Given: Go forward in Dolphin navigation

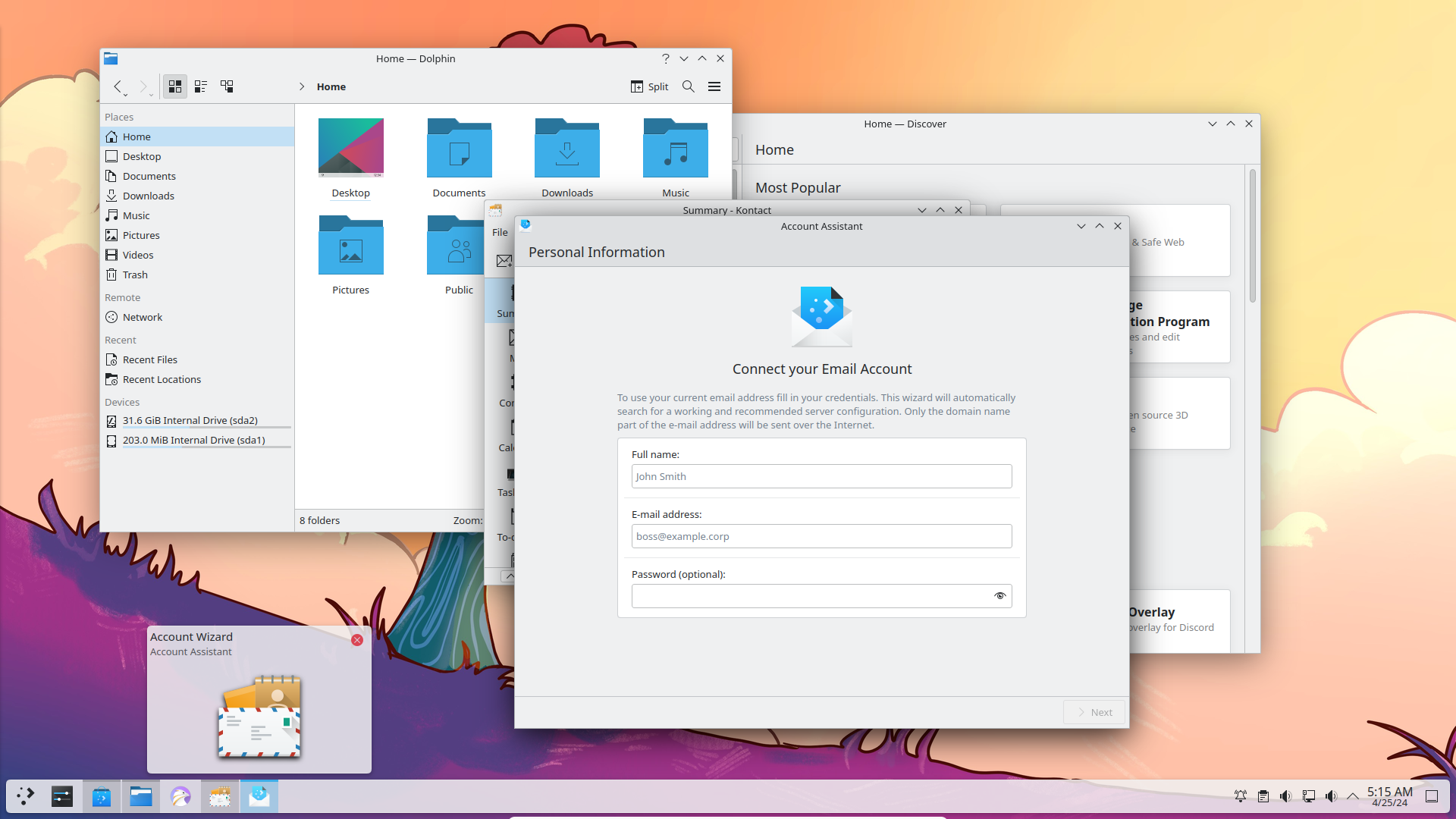Looking at the screenshot, I should [x=143, y=86].
